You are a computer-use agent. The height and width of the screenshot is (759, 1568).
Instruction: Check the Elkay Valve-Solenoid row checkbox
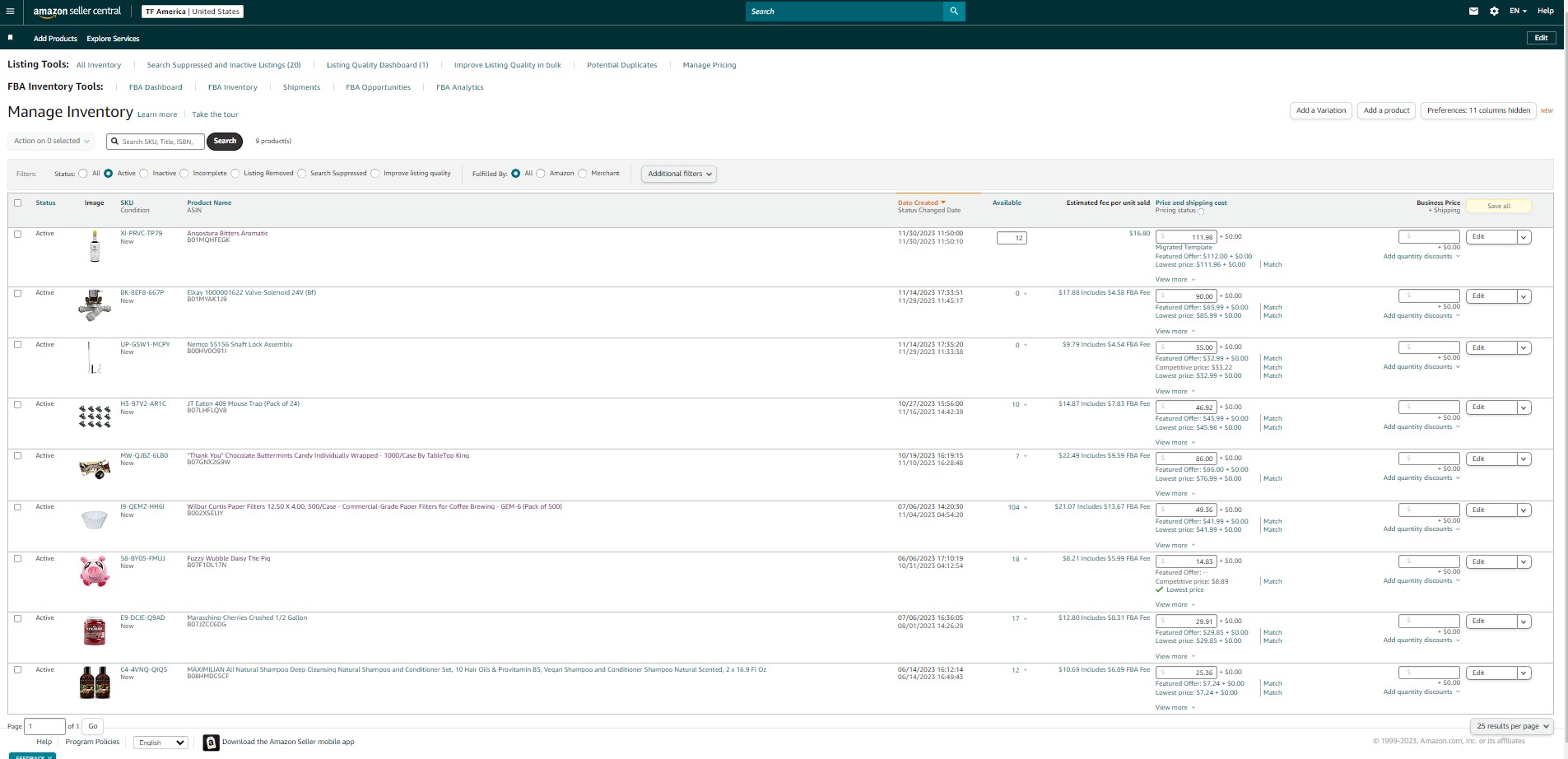[x=18, y=293]
